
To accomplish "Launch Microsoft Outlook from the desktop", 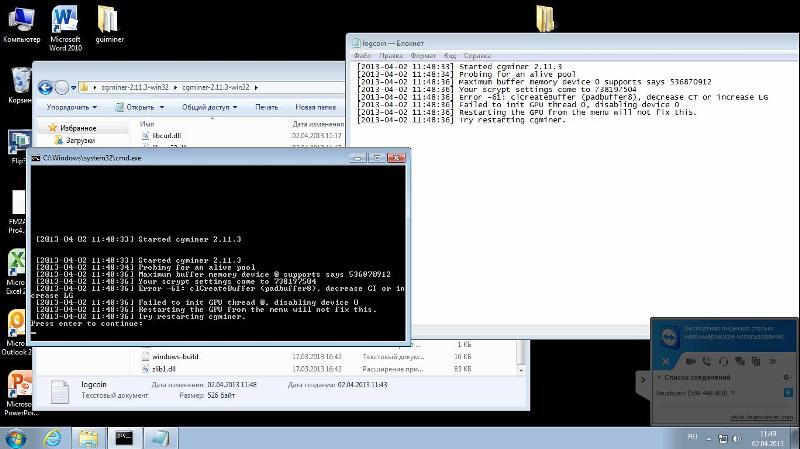I will pos(16,332).
